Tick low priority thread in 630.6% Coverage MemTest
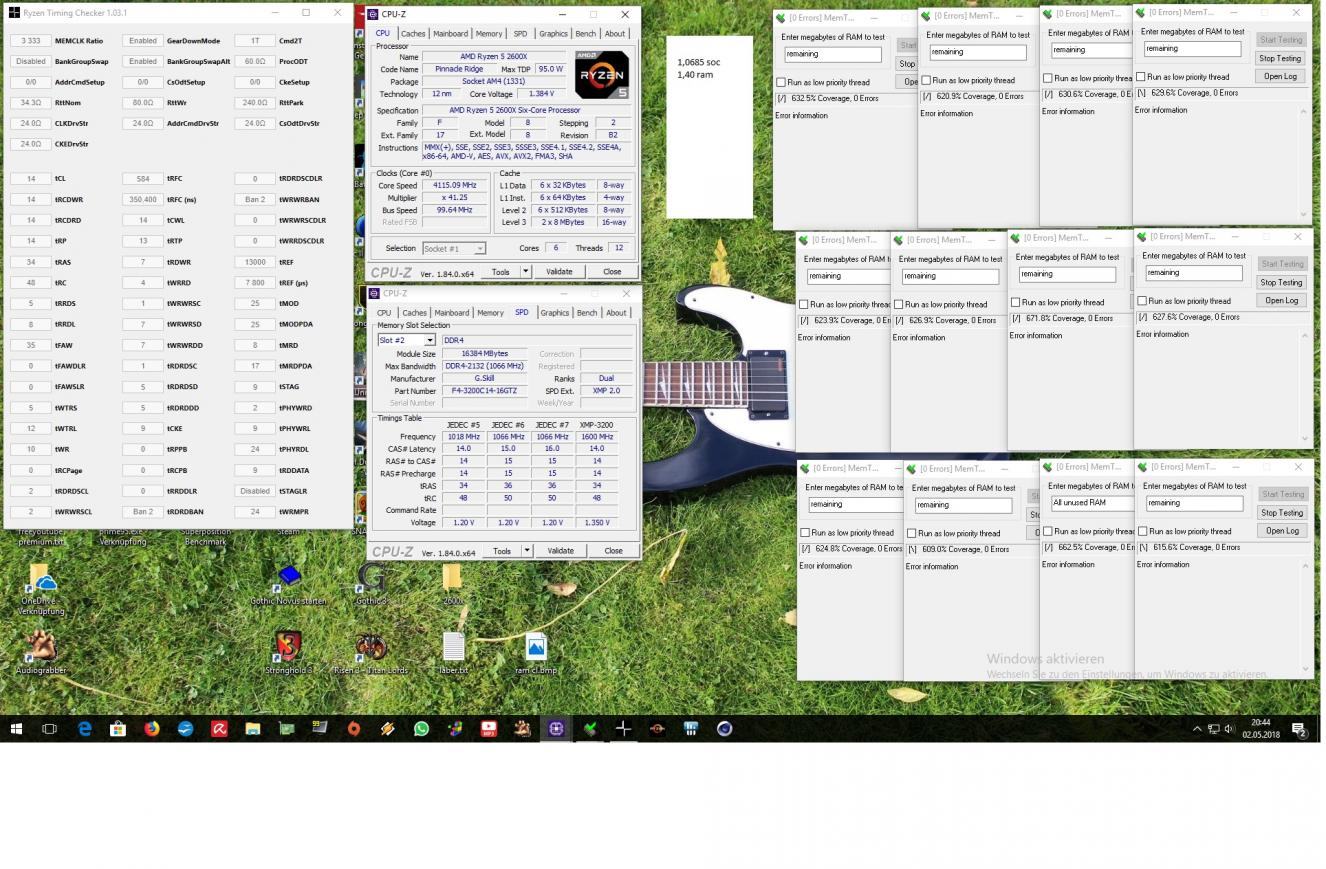This screenshot has height=869, width=1326. coord(1047,78)
